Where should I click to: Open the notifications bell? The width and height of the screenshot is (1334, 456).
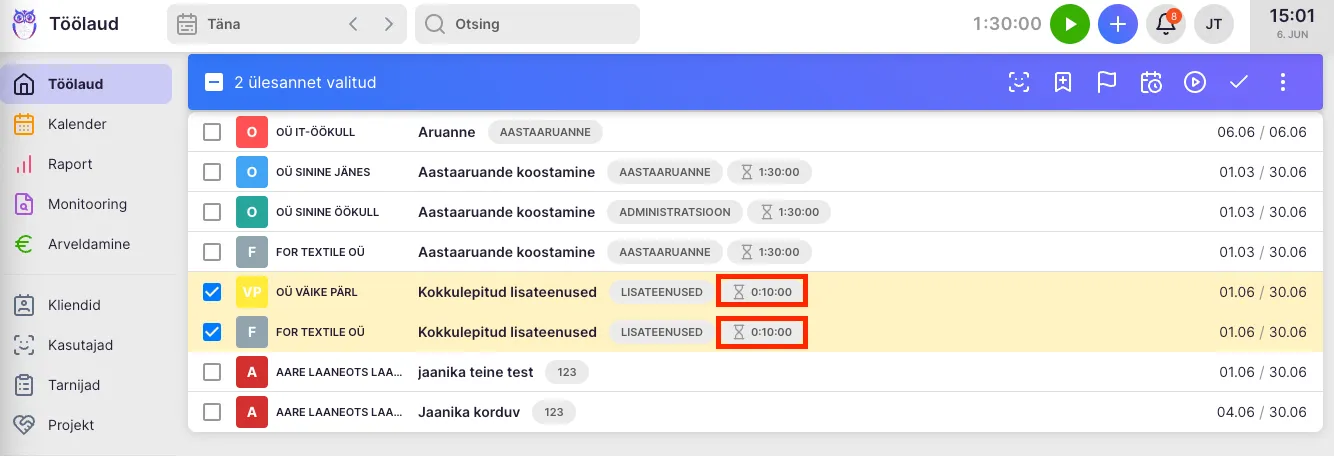click(x=1165, y=24)
